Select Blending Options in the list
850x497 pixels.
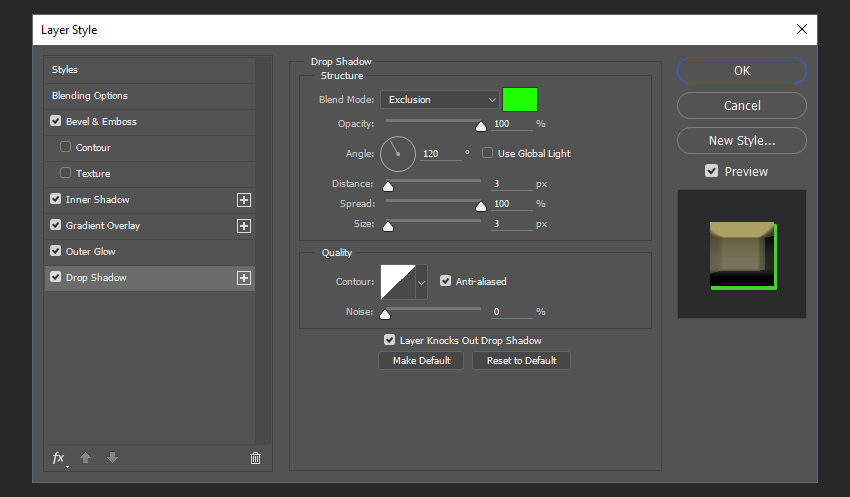[x=90, y=96]
